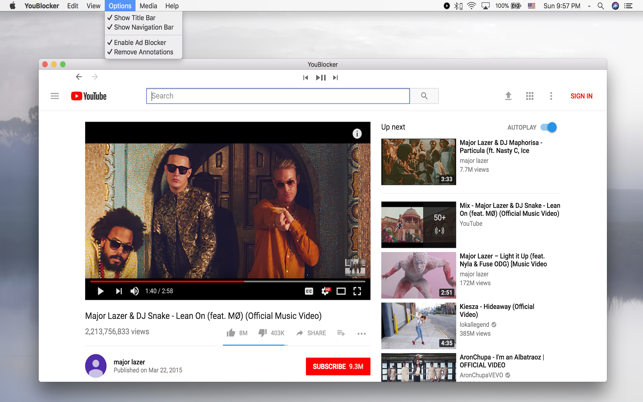Viewport: 643px width, 402px height.
Task: Sign in to YouTube
Action: (581, 96)
